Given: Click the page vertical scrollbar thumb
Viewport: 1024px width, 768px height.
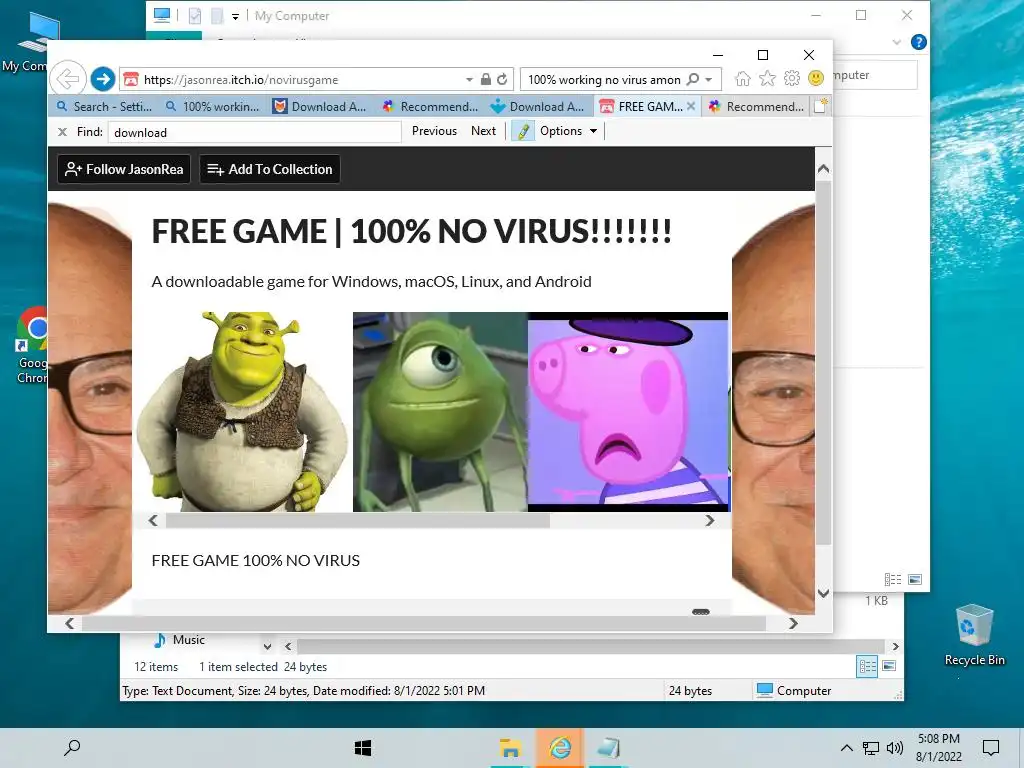Looking at the screenshot, I should pyautogui.click(x=824, y=362).
